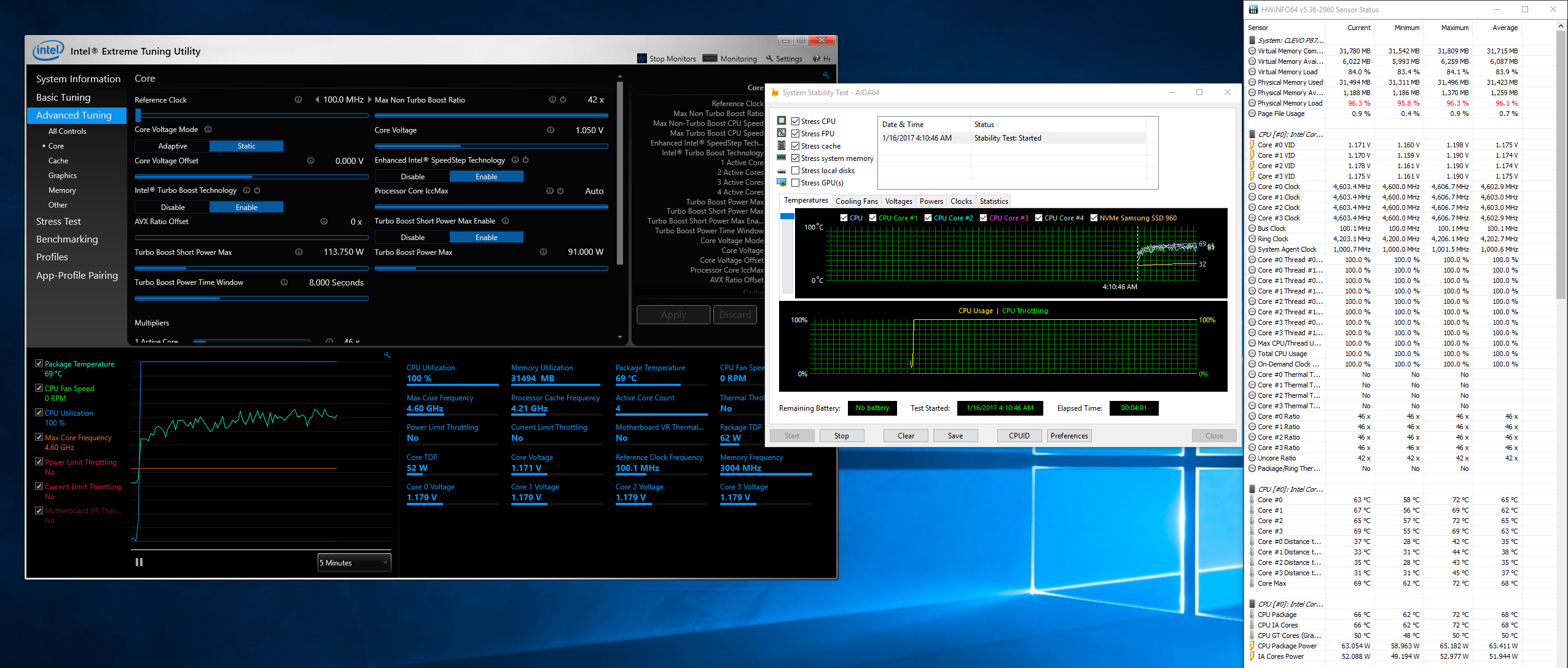Click the info icon beside Core Voltage Mode

click(208, 130)
